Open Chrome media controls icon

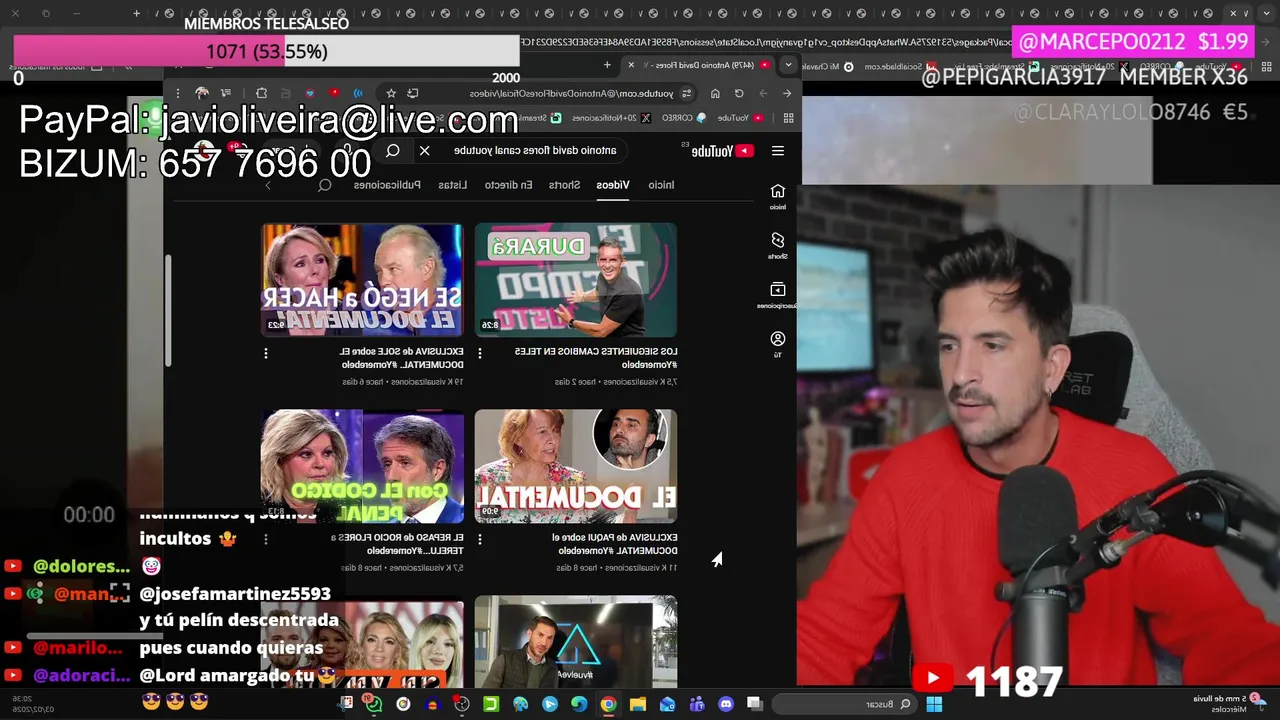point(226,93)
